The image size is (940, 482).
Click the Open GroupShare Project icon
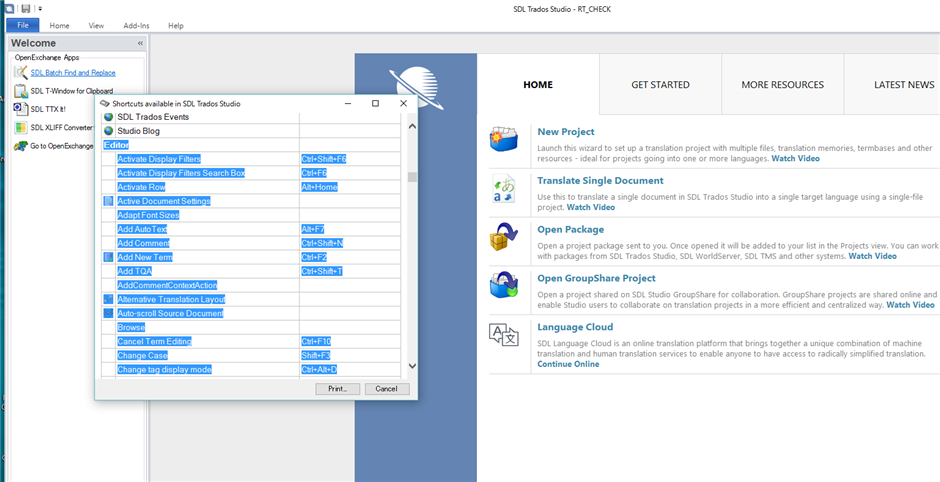[x=504, y=285]
